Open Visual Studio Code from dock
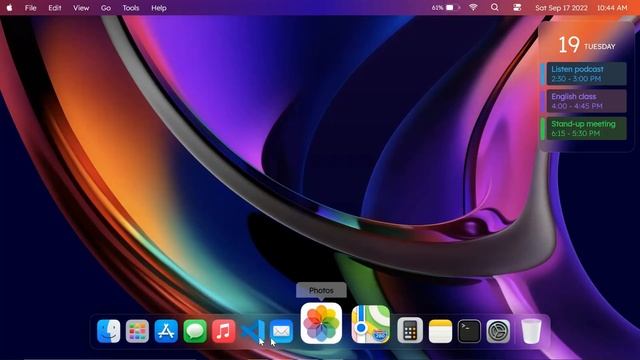 [x=253, y=331]
